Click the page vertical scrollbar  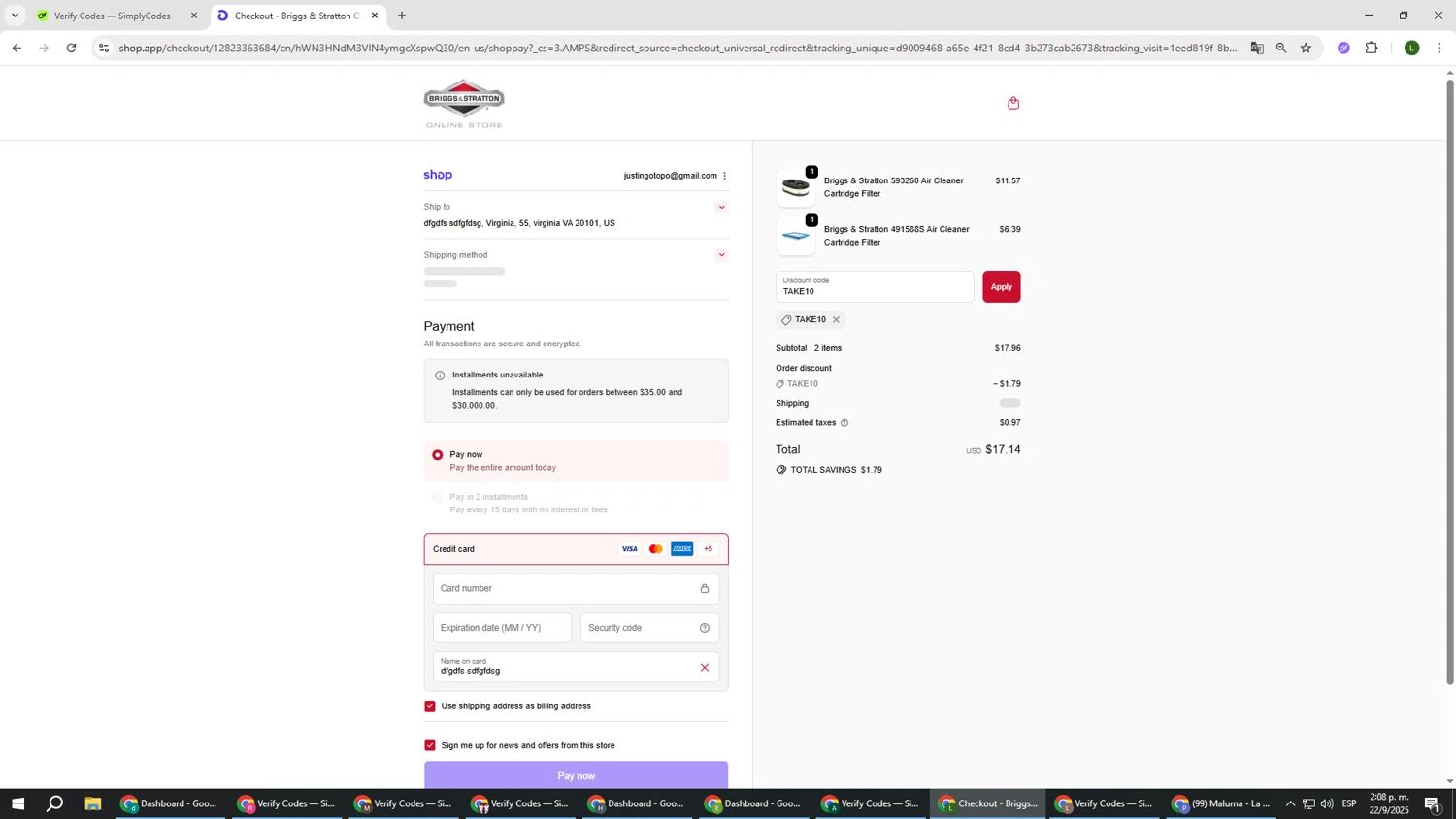(x=1450, y=380)
